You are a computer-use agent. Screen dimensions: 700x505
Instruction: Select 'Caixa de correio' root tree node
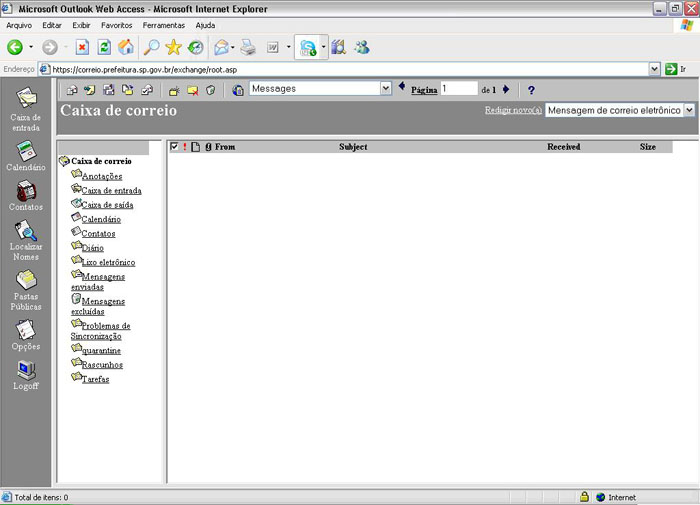(x=101, y=161)
